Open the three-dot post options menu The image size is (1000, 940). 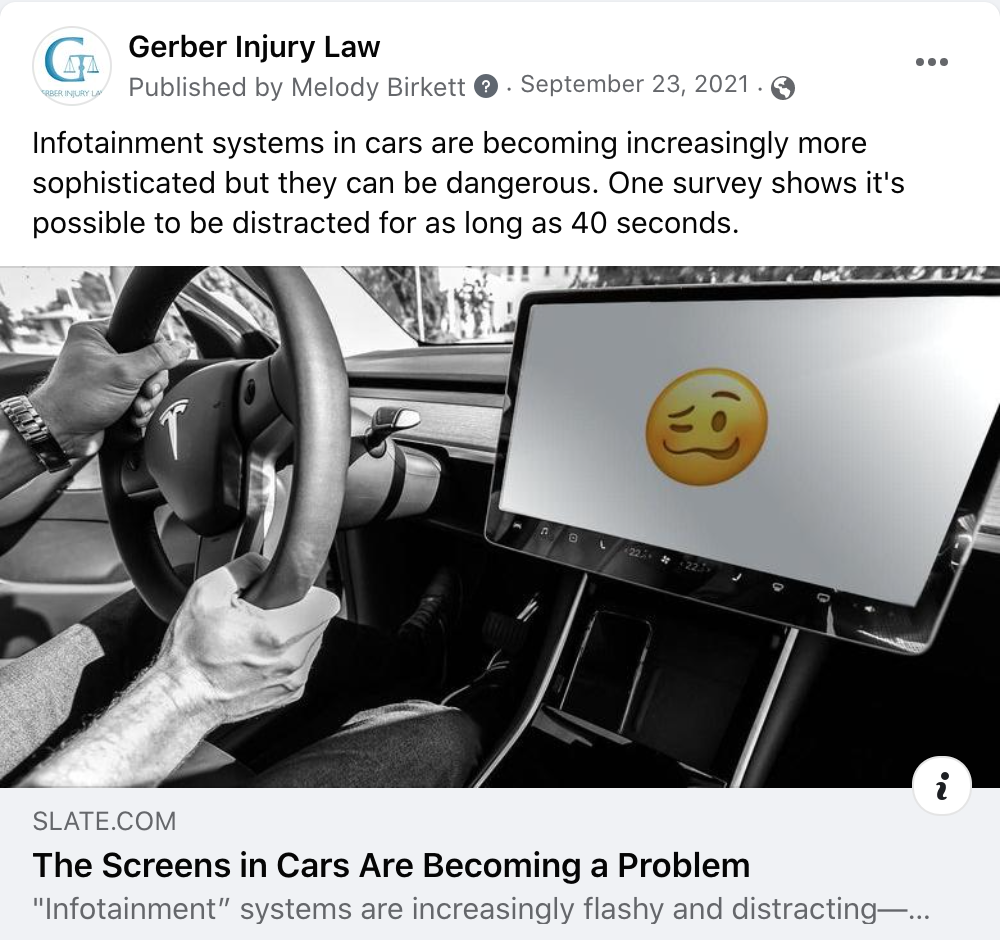[x=931, y=62]
